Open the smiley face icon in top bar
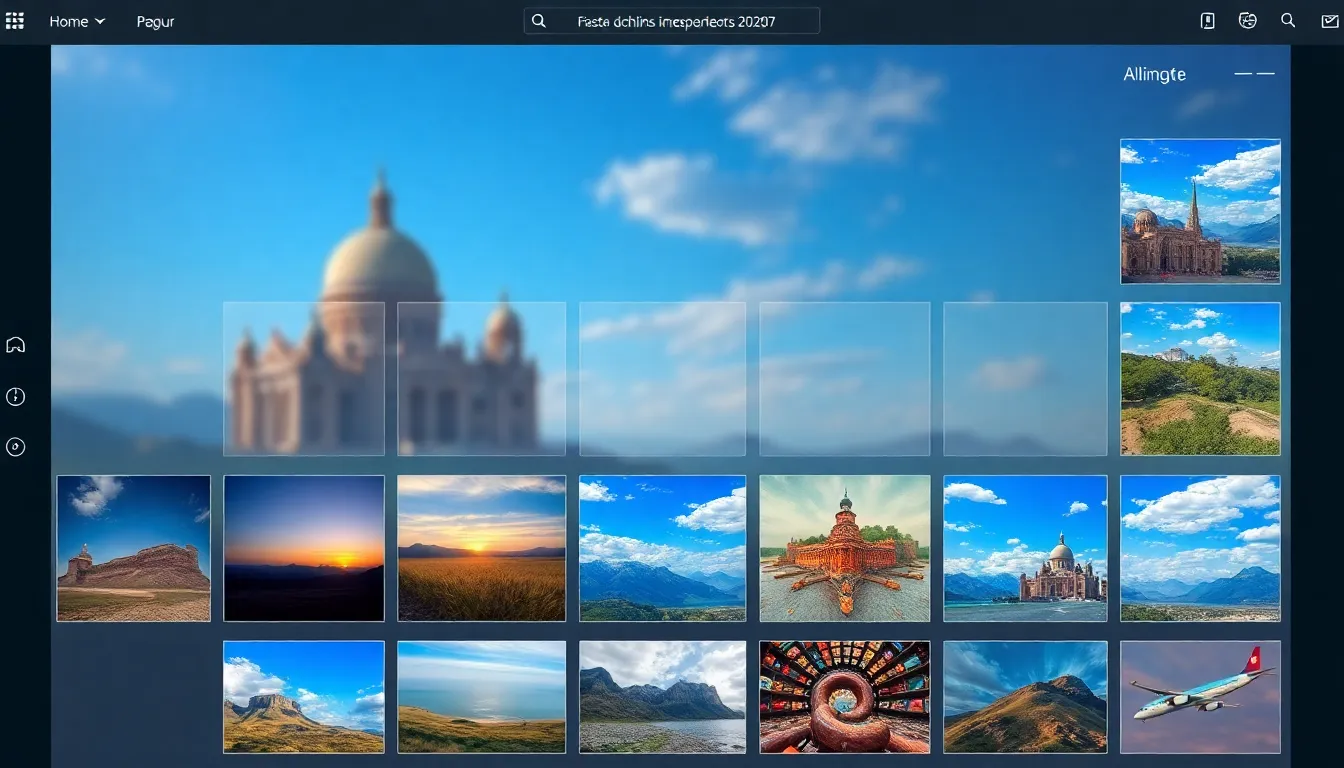 coord(1247,21)
